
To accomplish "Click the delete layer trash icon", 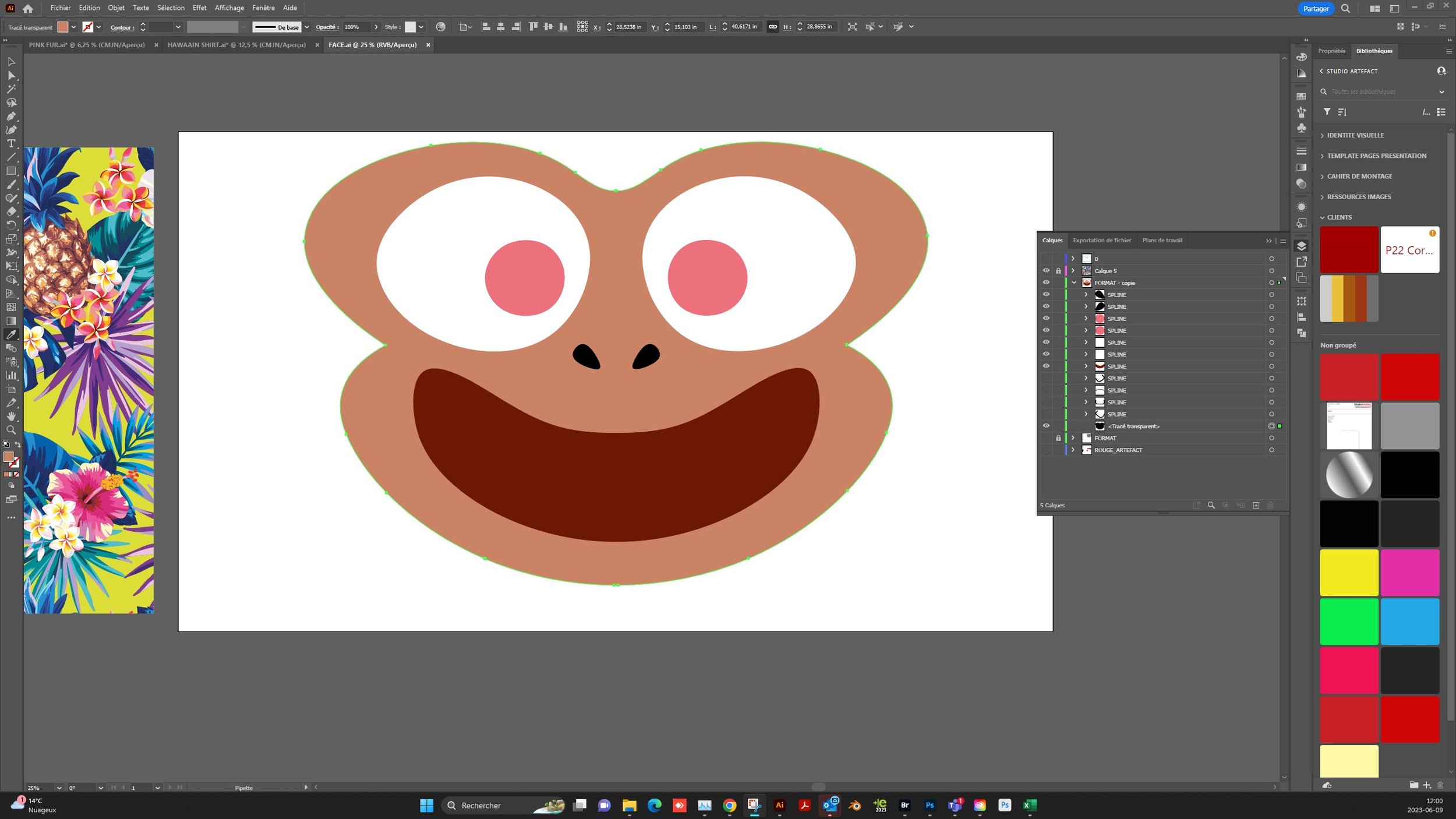I will pos(1270,505).
